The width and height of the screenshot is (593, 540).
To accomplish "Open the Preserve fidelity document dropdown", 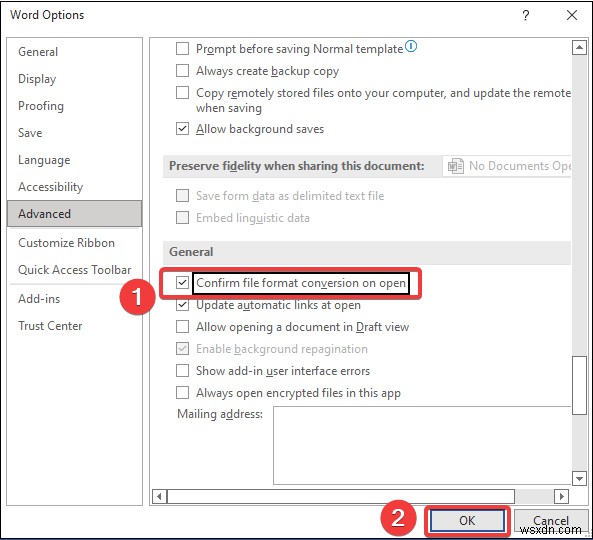I will point(506,166).
